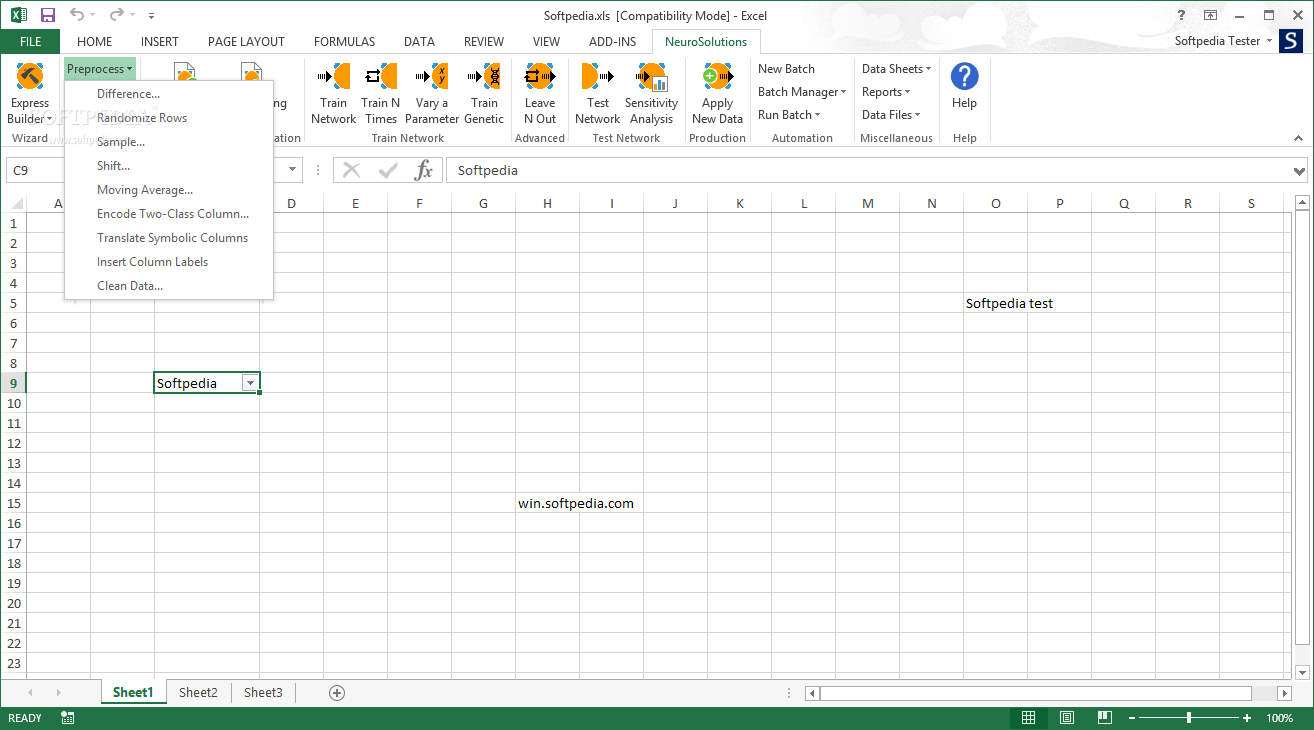Screen dimensions: 1314x730
Task: Expand Batch Manager dropdown
Action: click(802, 92)
